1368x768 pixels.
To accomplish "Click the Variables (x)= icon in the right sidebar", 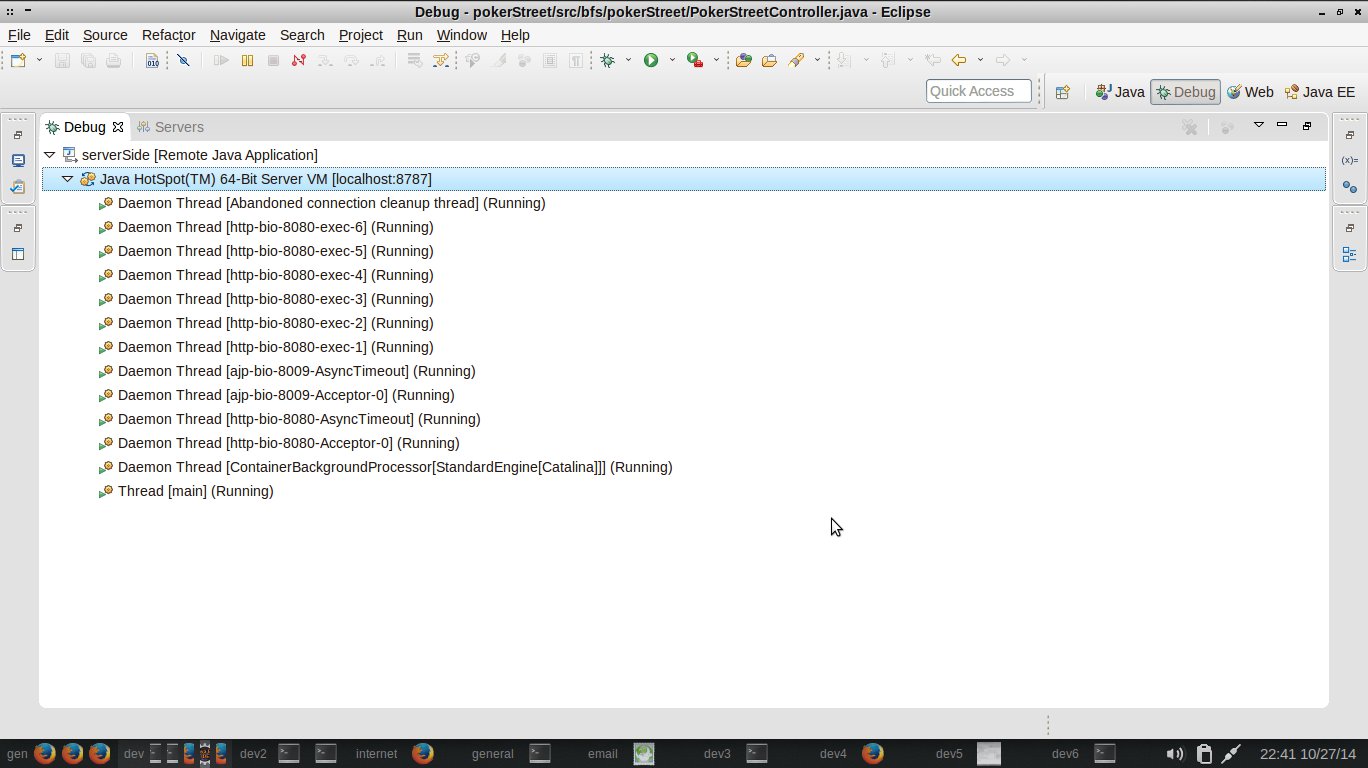I will [x=1349, y=161].
